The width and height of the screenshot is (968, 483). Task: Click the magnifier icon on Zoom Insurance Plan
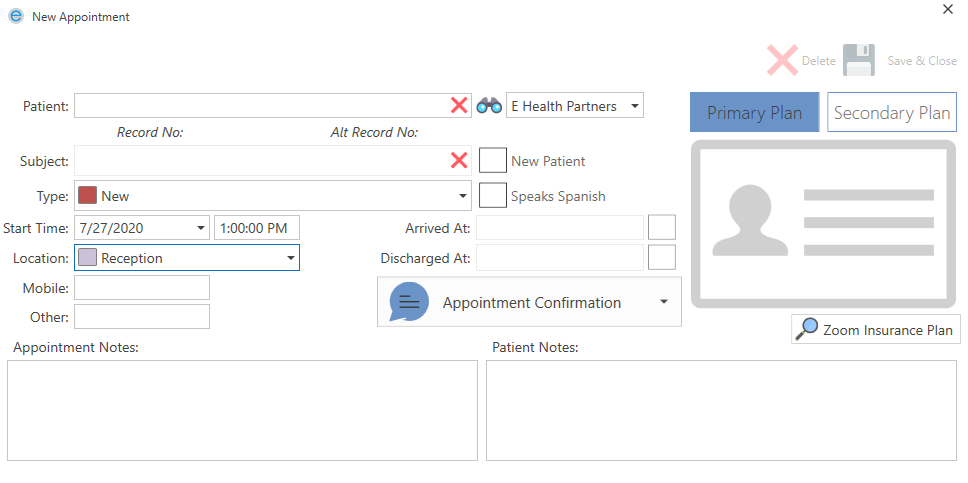tap(806, 329)
